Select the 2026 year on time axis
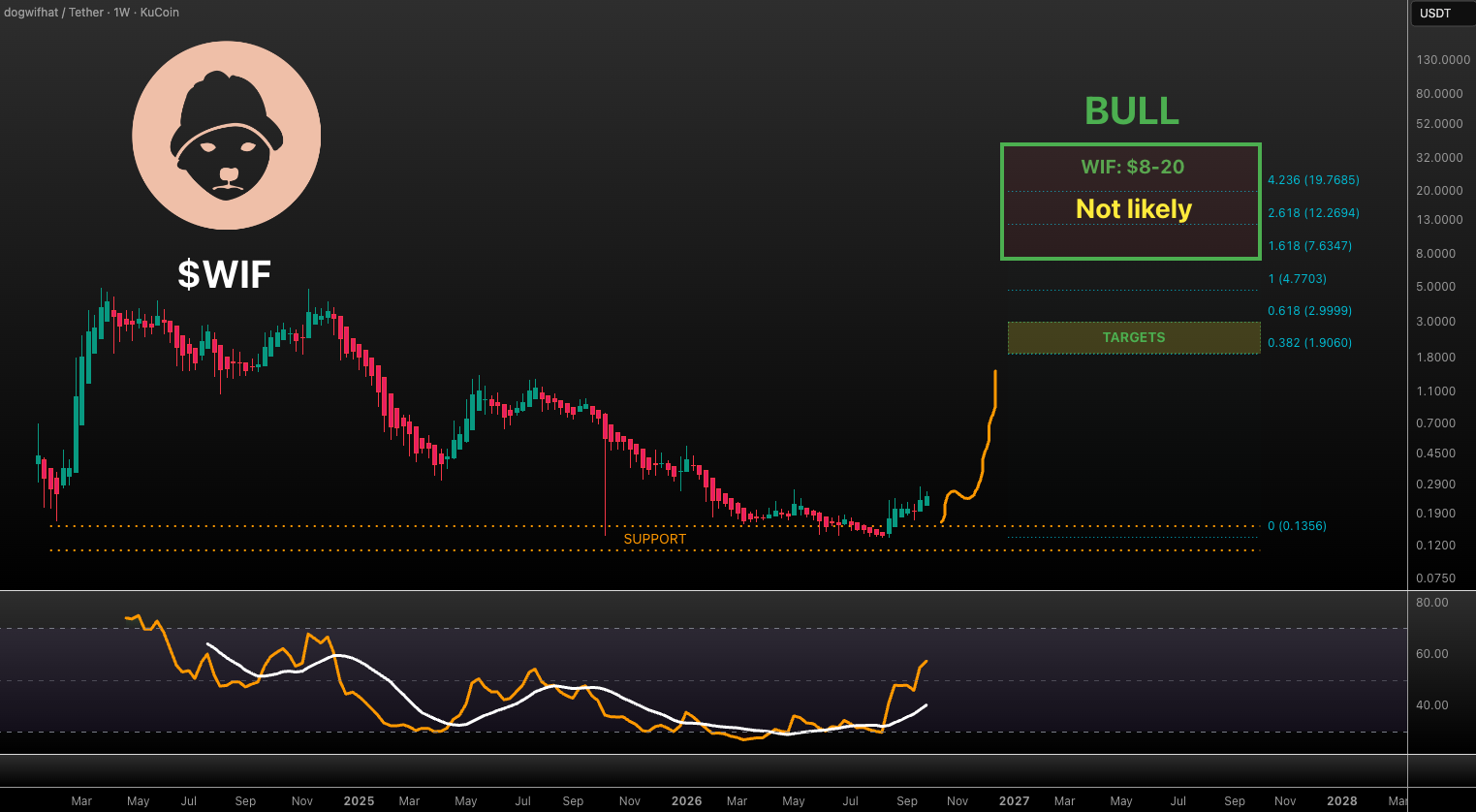Screen dimensions: 1476x812 click(686, 801)
